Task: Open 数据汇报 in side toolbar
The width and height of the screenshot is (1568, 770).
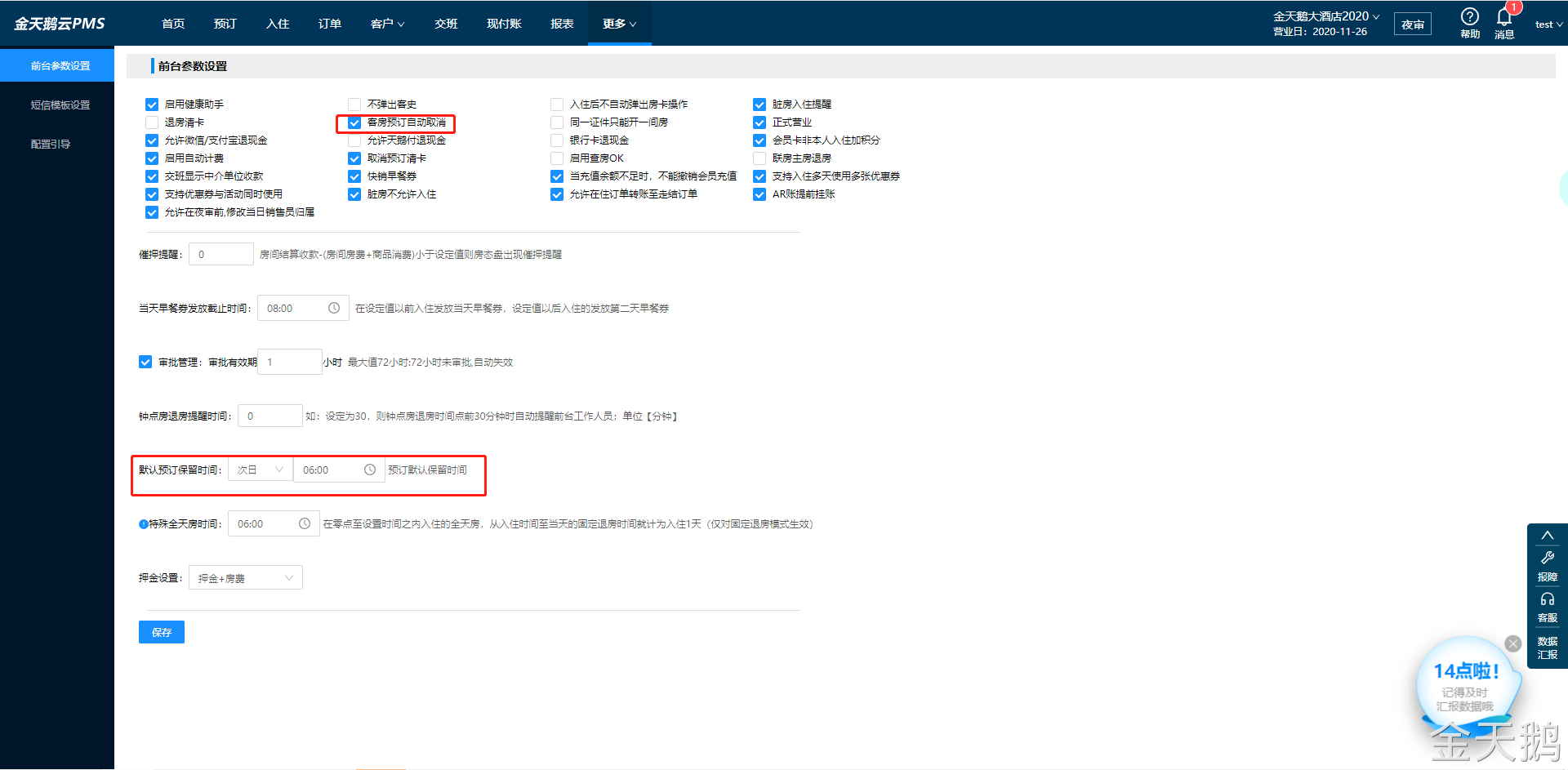Action: 1547,648
